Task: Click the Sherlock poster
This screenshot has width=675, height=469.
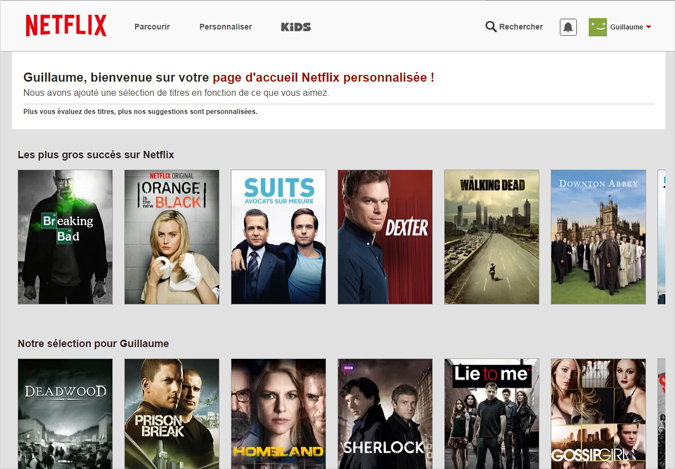Action: 385,413
